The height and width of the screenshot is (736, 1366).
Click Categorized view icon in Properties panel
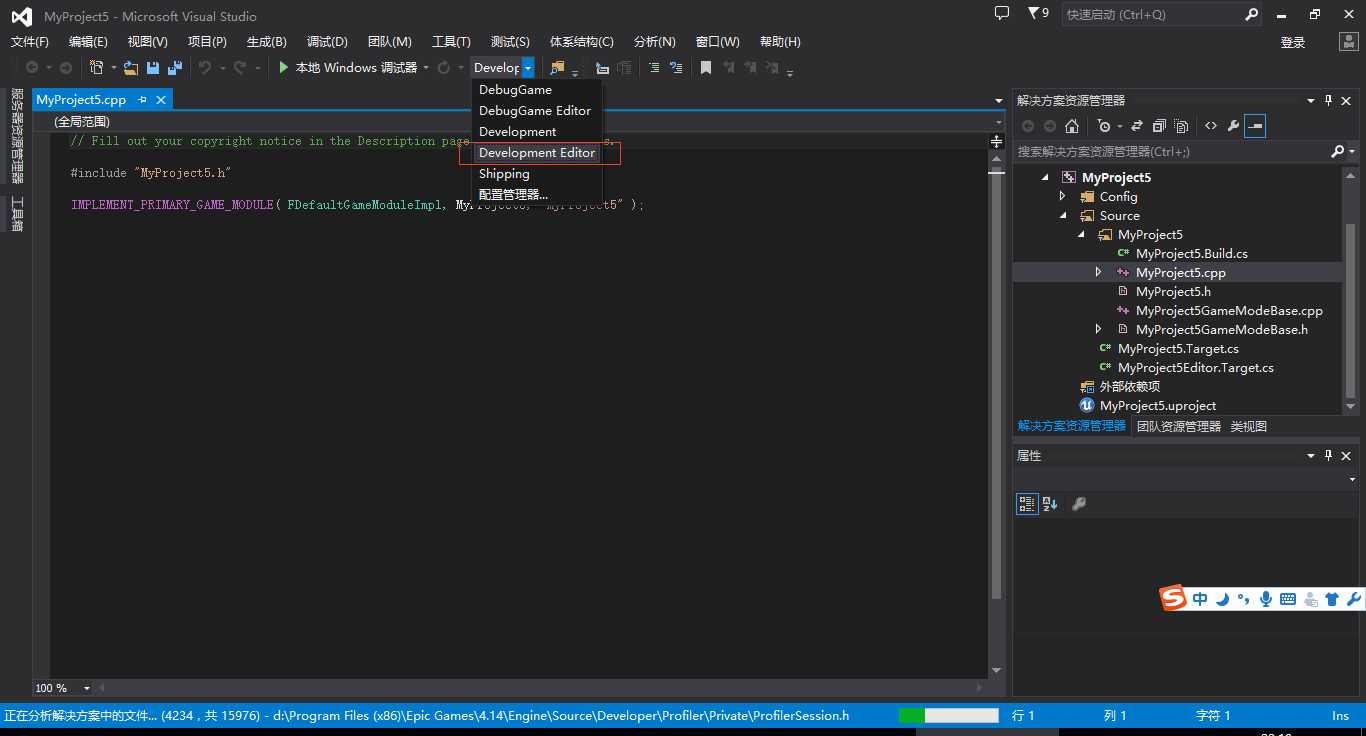[1027, 504]
